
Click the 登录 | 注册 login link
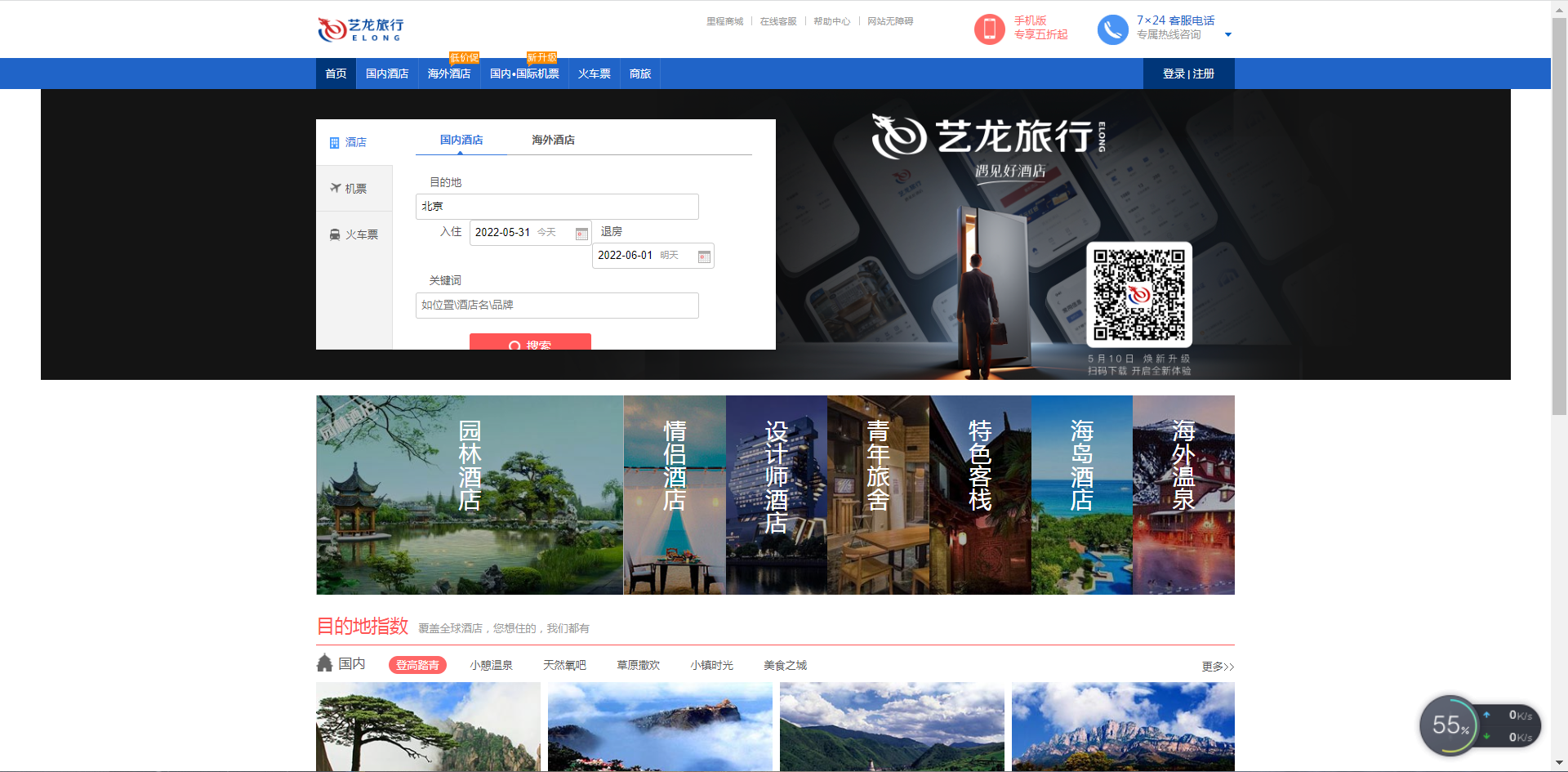[x=1187, y=74]
